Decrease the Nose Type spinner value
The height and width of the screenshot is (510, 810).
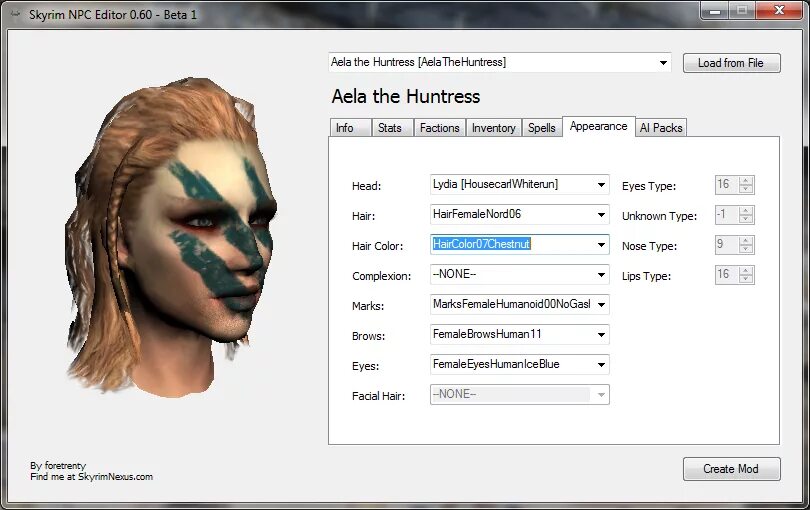[x=745, y=249]
